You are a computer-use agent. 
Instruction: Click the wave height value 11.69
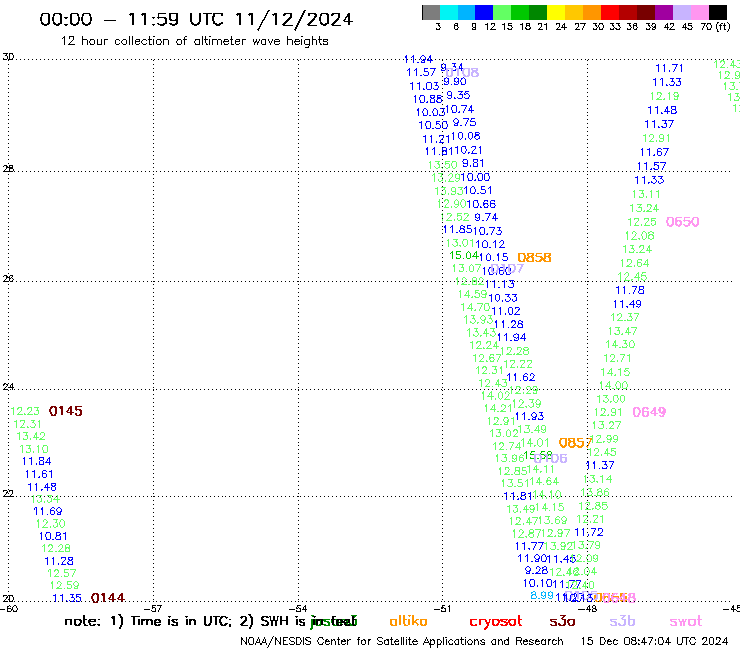47,511
